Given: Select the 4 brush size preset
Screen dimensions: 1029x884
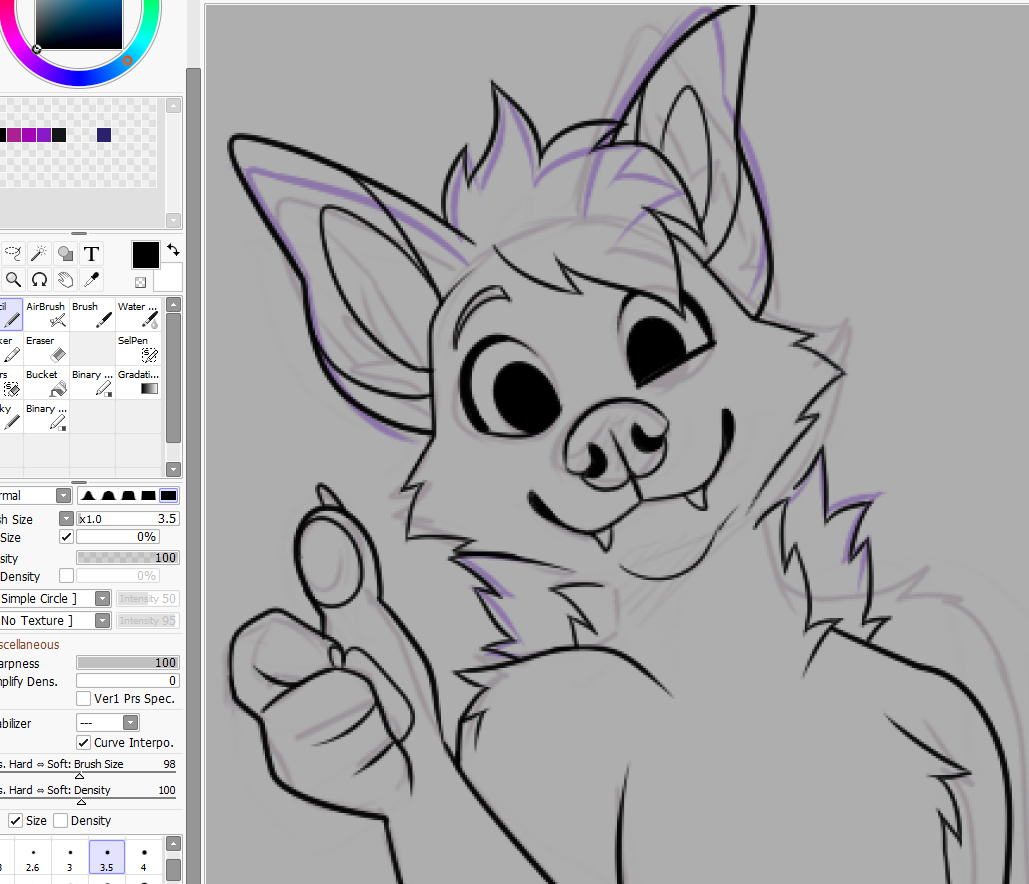Looking at the screenshot, I should tap(143, 858).
